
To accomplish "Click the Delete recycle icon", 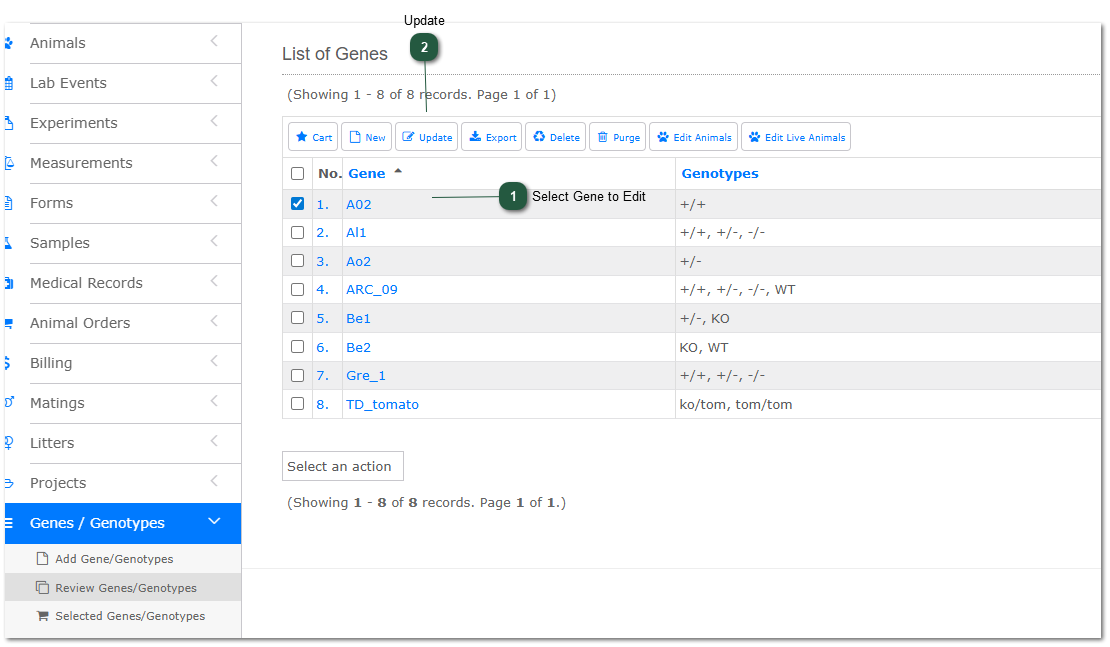I will 539,137.
